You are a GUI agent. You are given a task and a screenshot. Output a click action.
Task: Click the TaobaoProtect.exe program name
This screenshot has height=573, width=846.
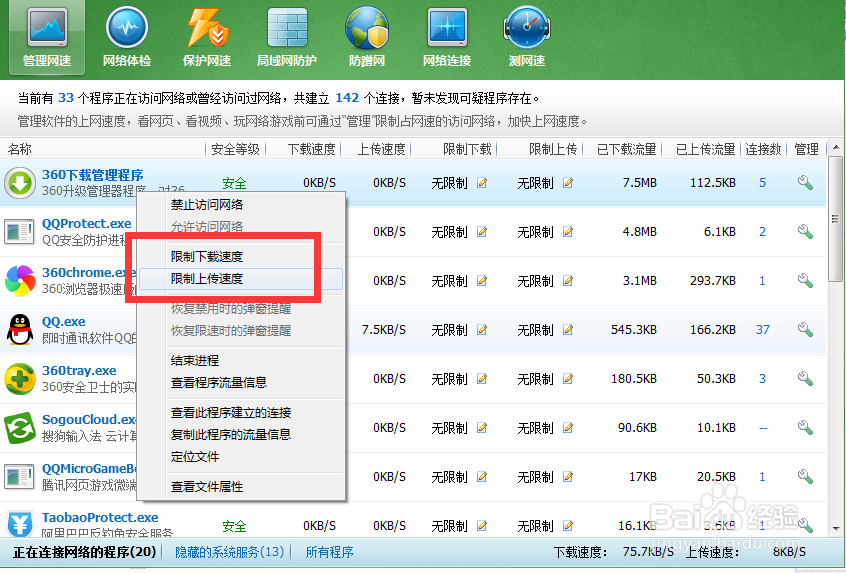click(x=100, y=517)
